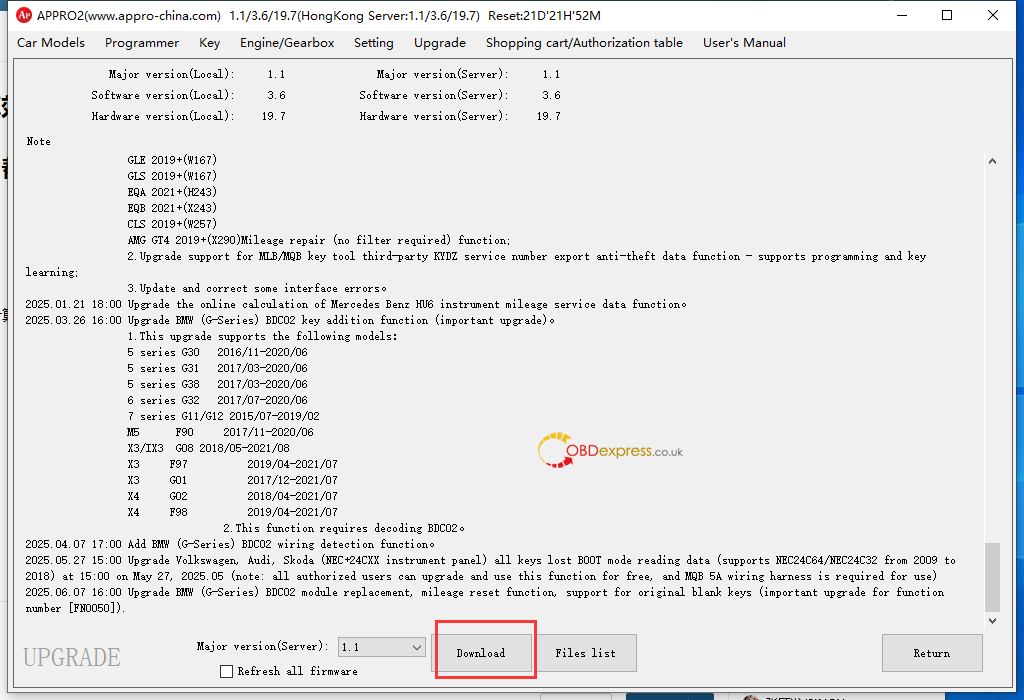Image resolution: width=1024 pixels, height=700 pixels.
Task: Select the 'EQB 2021+(X243)' note line
Action: [172, 208]
